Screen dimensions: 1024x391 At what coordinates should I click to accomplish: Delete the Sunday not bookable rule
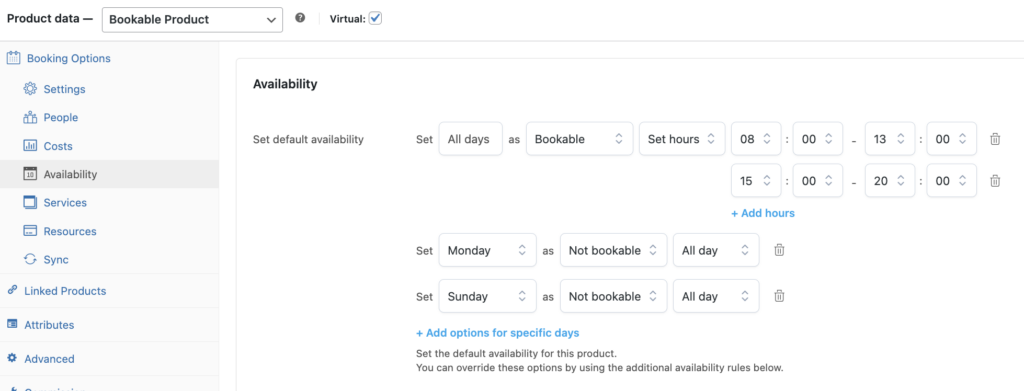(778, 296)
